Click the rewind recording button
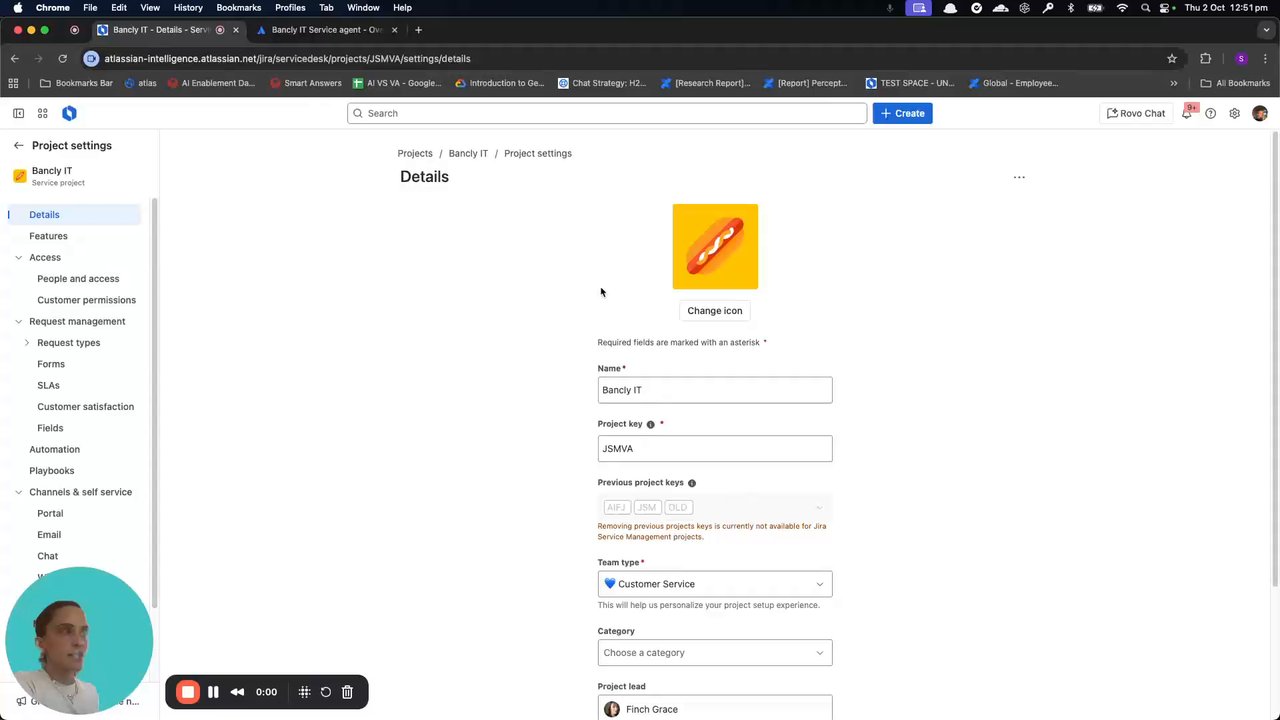 click(237, 692)
